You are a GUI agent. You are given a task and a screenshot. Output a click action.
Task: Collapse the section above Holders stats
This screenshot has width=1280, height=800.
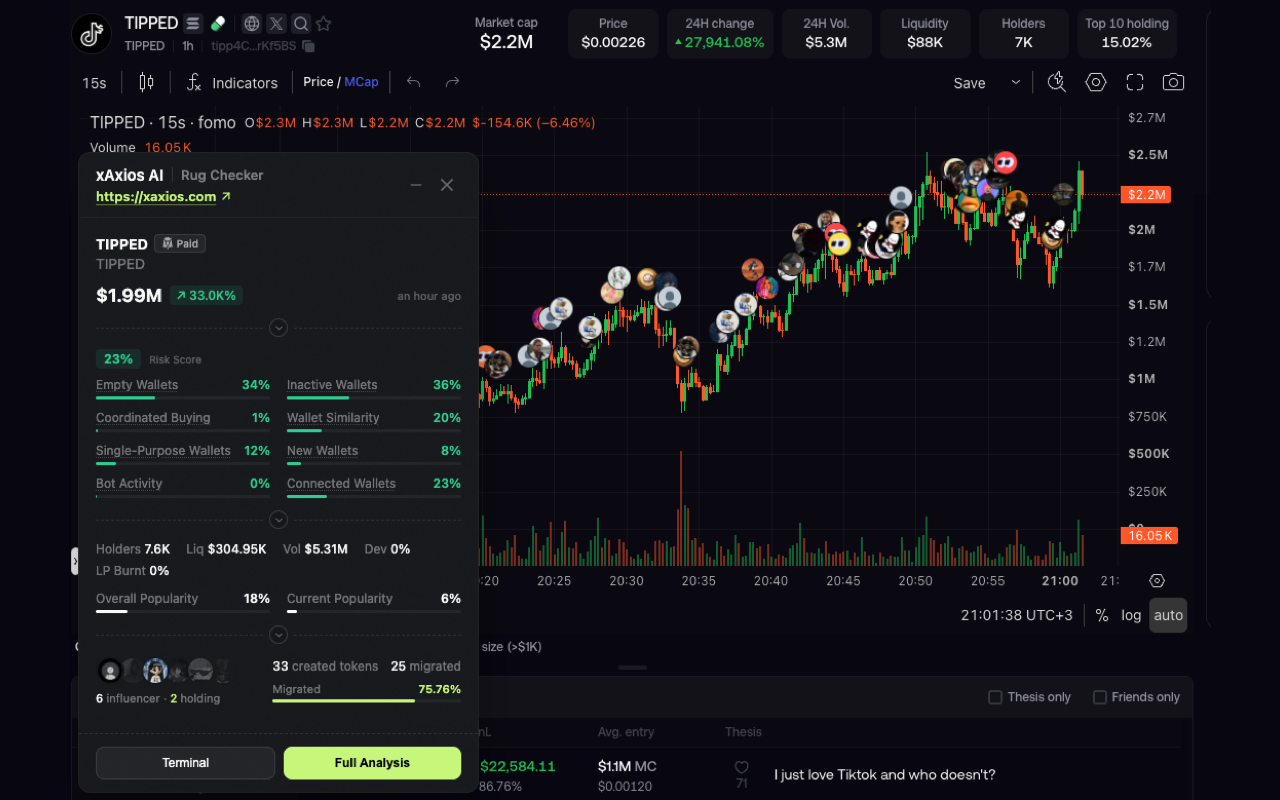click(x=279, y=520)
